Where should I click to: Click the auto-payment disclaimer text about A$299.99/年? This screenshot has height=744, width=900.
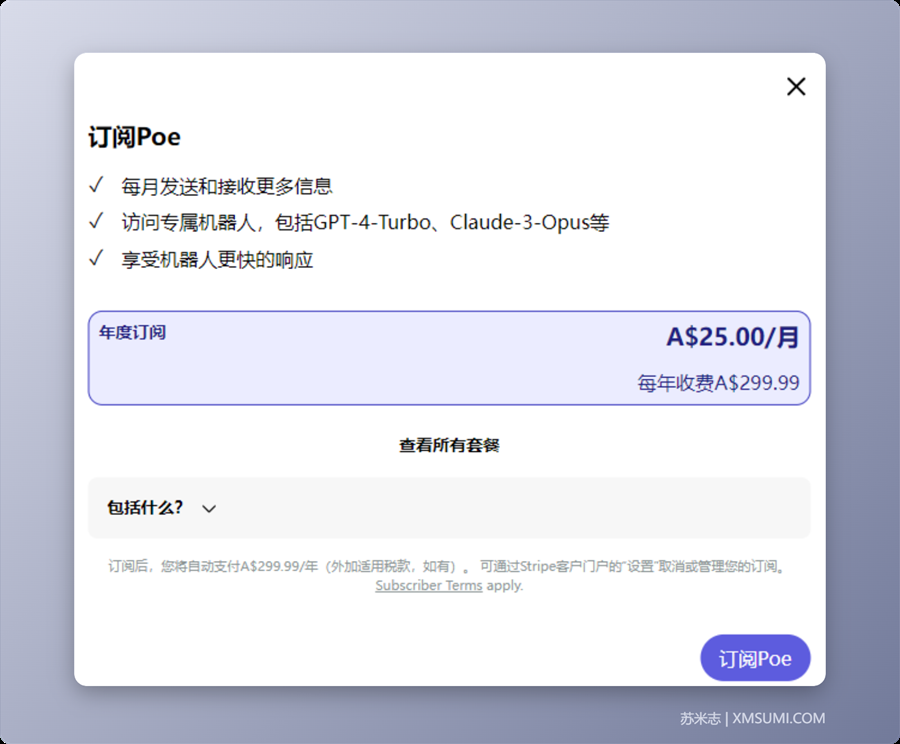[450, 566]
